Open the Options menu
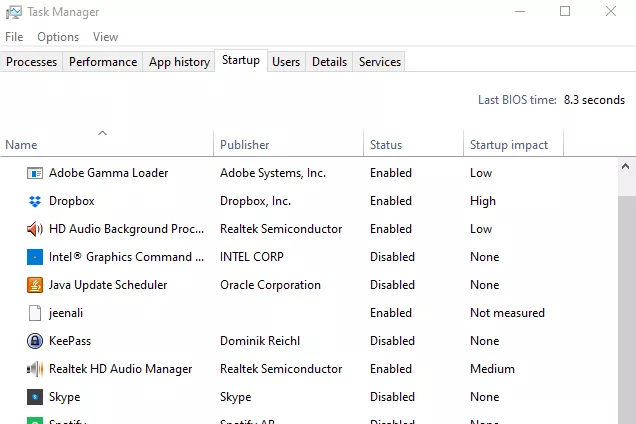This screenshot has height=424, width=636. click(x=58, y=37)
